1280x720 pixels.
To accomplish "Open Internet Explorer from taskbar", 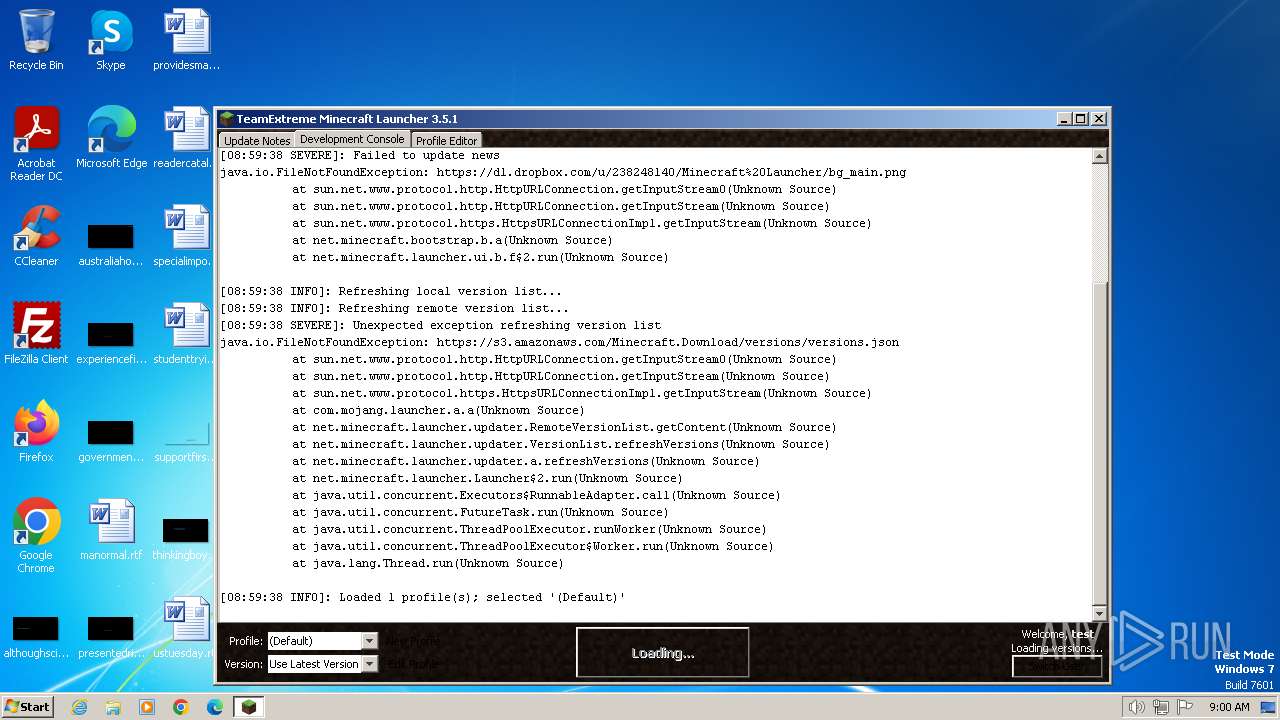I will click(80, 707).
